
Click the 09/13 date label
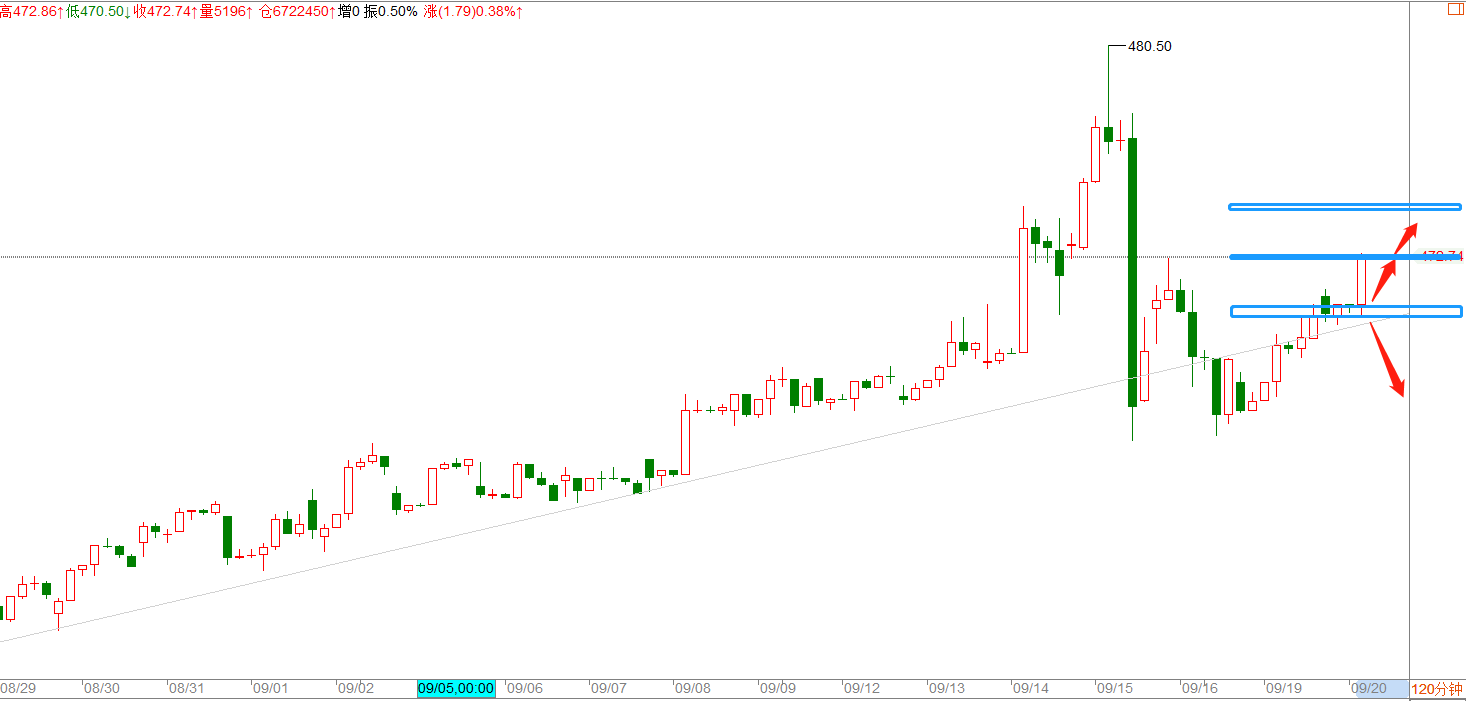948,689
